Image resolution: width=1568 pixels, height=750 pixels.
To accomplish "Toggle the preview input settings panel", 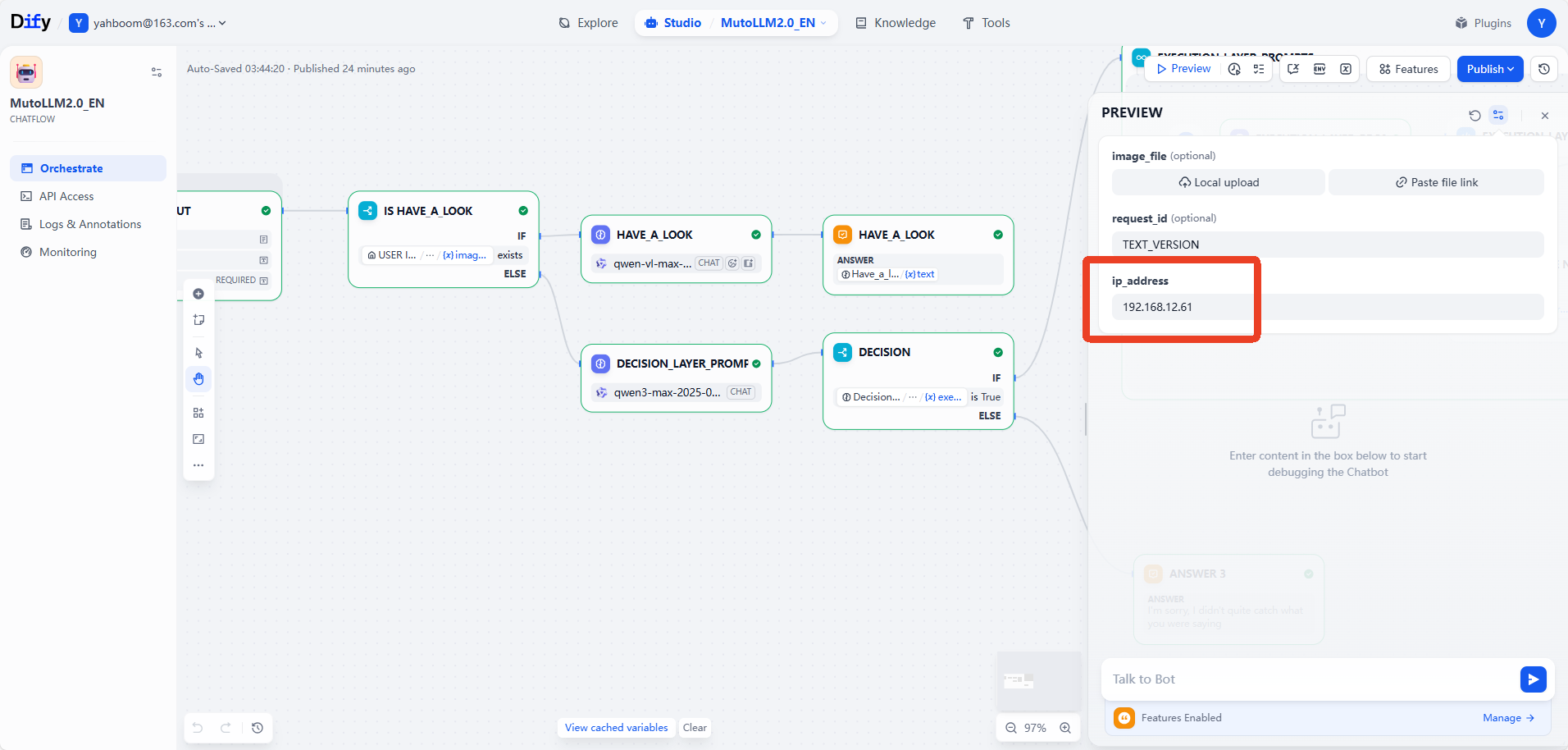I will (x=1498, y=116).
